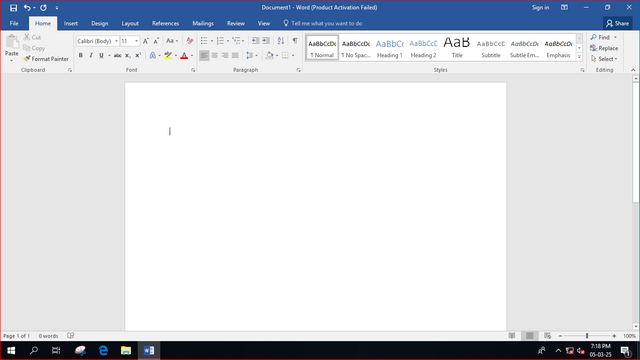This screenshot has height=360, width=640.
Task: Click the yellow Text Highlight Color swatch
Action: 168,55
